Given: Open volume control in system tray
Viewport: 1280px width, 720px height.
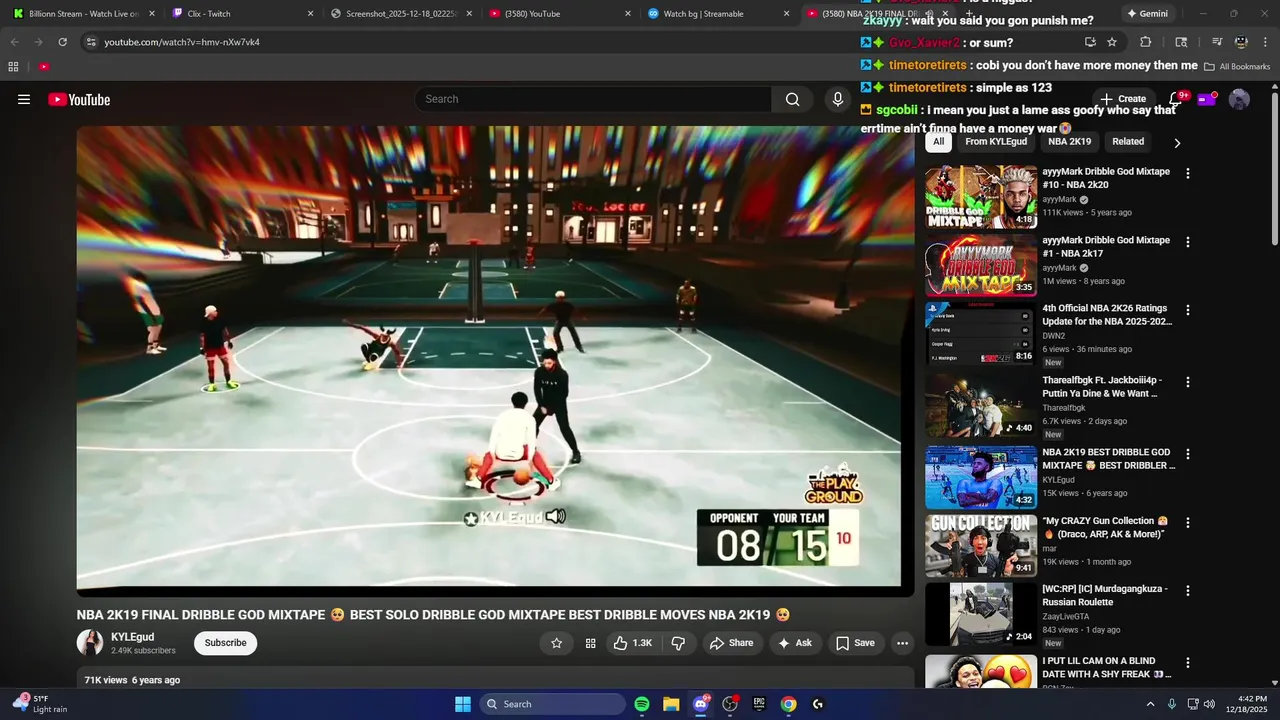Looking at the screenshot, I should 1208,704.
